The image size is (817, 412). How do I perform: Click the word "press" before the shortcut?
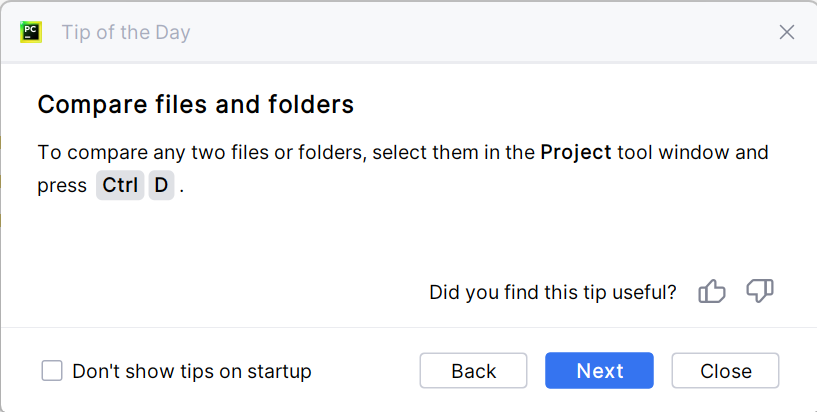click(x=62, y=186)
